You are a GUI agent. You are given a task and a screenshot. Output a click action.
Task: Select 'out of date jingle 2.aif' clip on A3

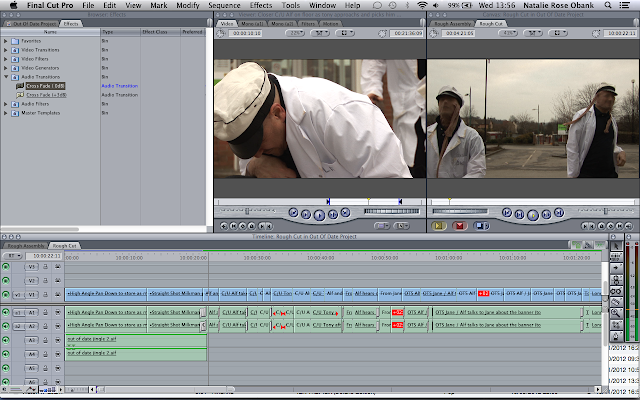pyautogui.click(x=136, y=341)
